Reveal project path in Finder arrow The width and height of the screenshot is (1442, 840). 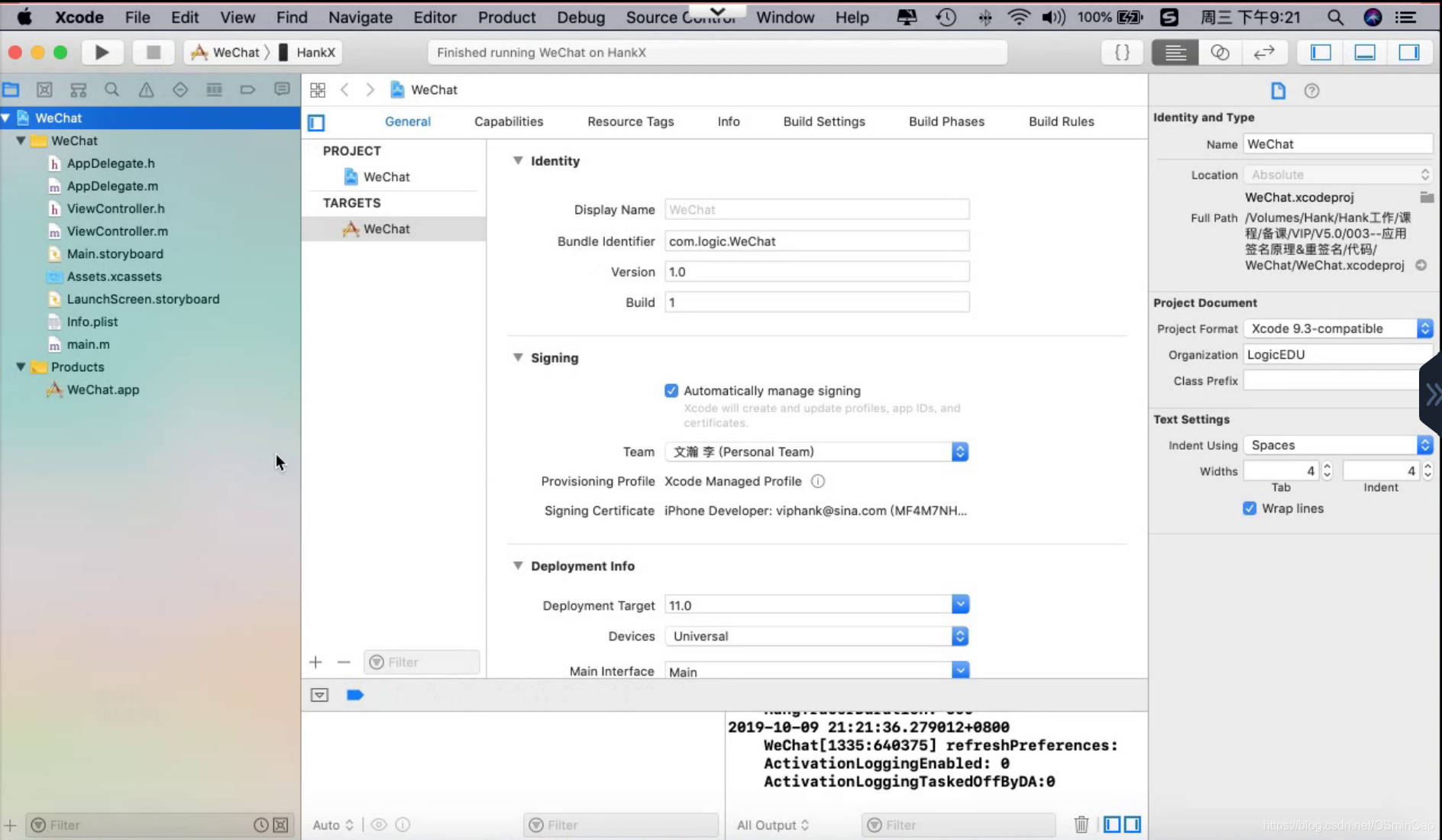[x=1421, y=265]
